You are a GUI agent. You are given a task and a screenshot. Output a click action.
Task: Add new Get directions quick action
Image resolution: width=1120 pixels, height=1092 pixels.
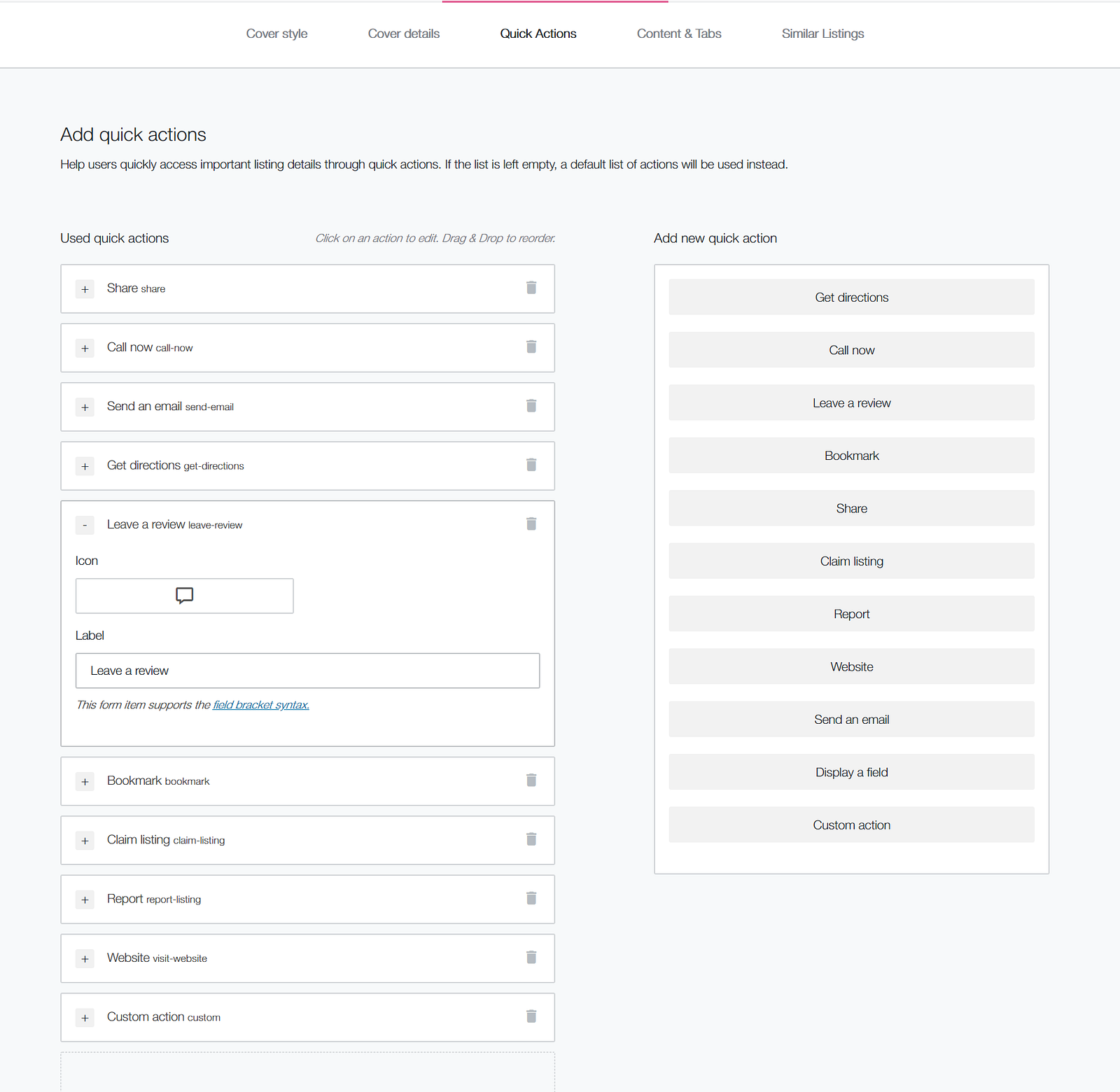tap(851, 297)
